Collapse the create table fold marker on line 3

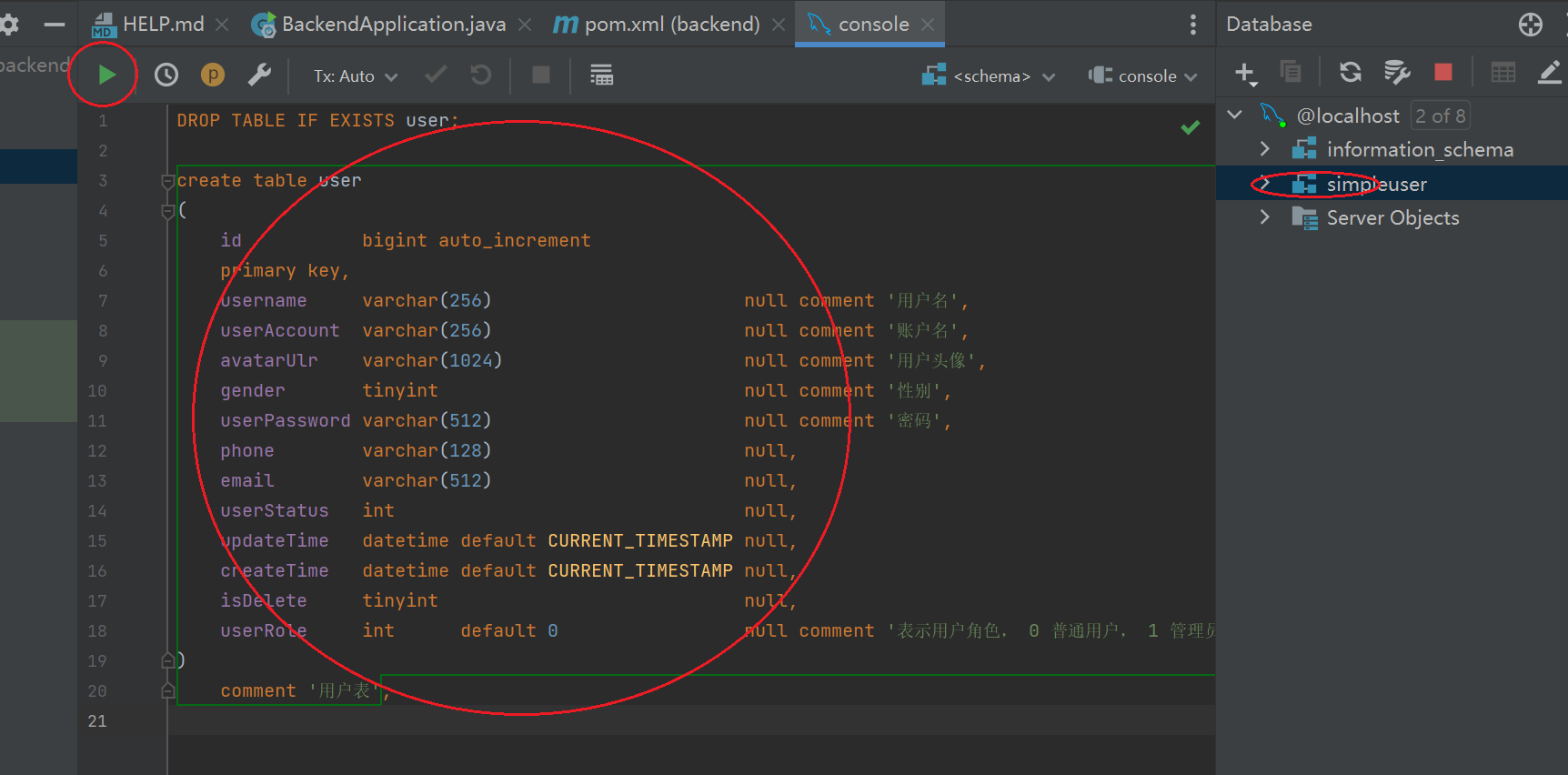[167, 181]
